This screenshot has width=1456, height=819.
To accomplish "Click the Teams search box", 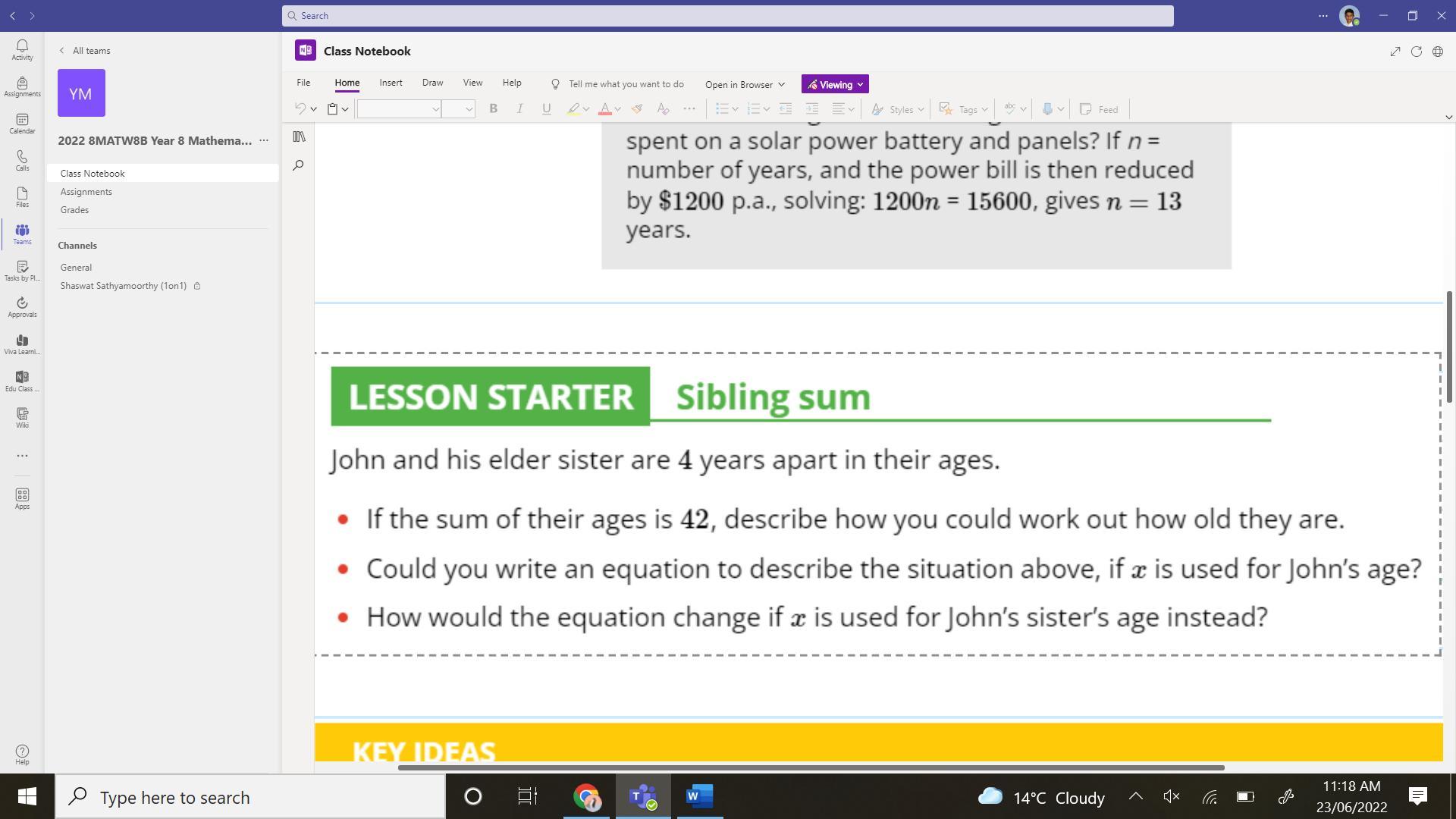I will (727, 16).
